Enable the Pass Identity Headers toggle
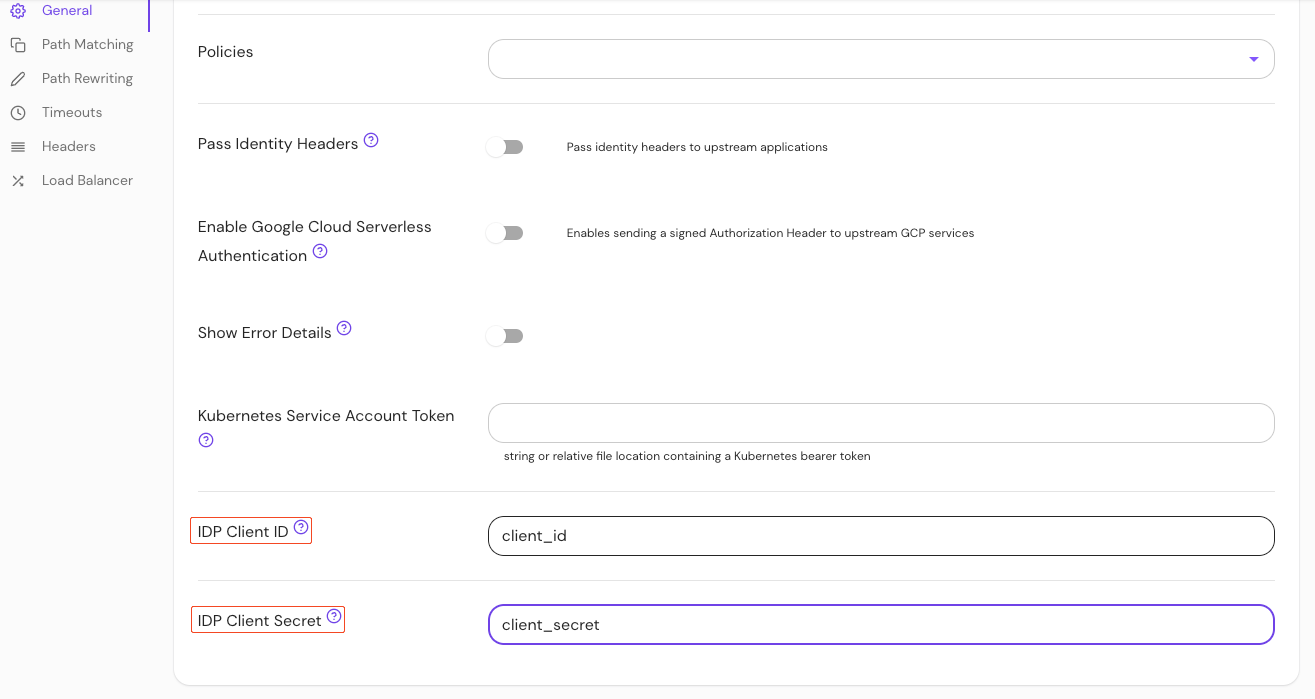 pyautogui.click(x=505, y=146)
